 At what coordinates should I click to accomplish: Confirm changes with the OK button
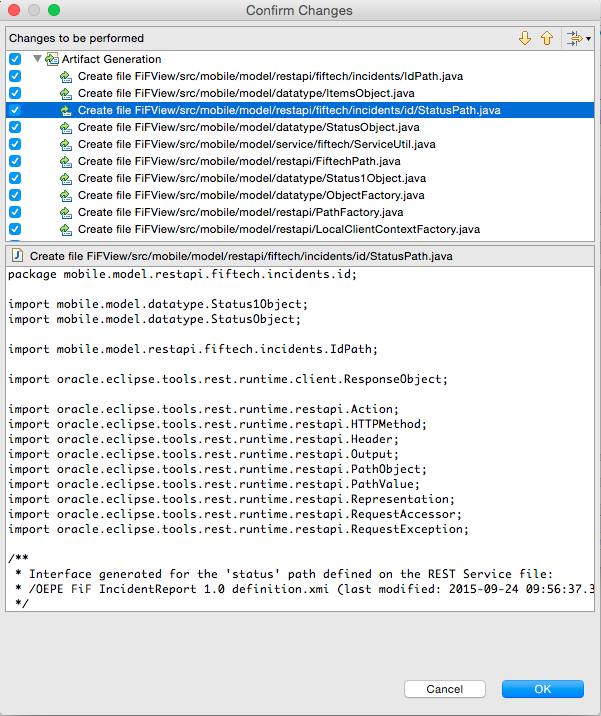point(543,689)
